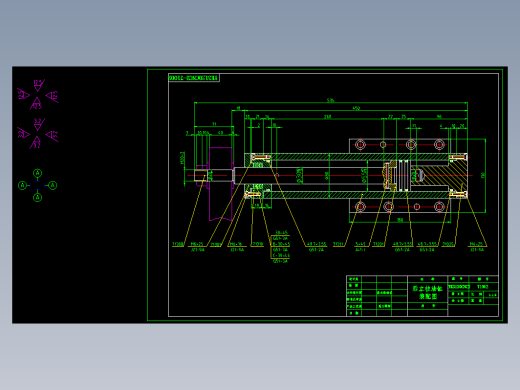Select the top 12.5 surface roughness symbol
The width and height of the screenshot is (520, 390).
point(38,85)
